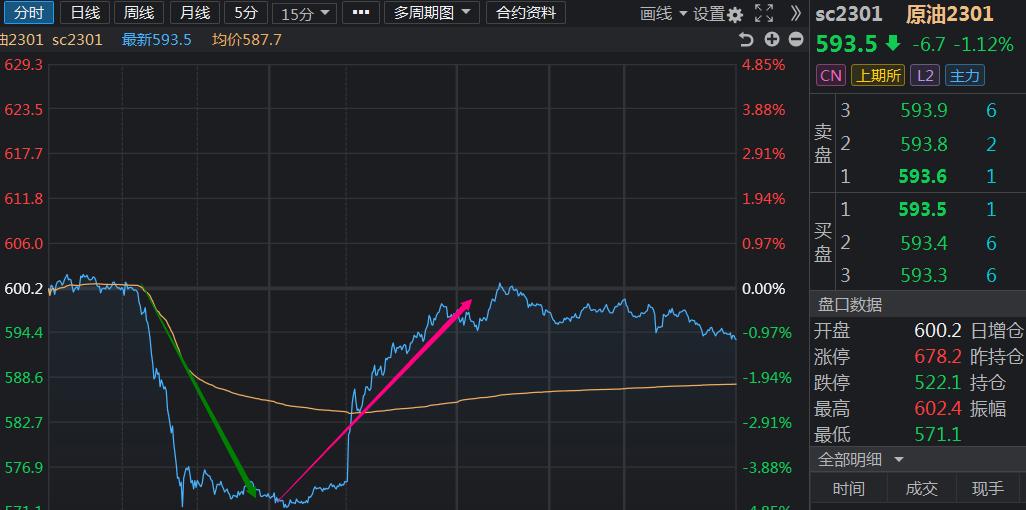Click sell level 1 price 593.6
The width and height of the screenshot is (1026, 510).
tap(923, 176)
